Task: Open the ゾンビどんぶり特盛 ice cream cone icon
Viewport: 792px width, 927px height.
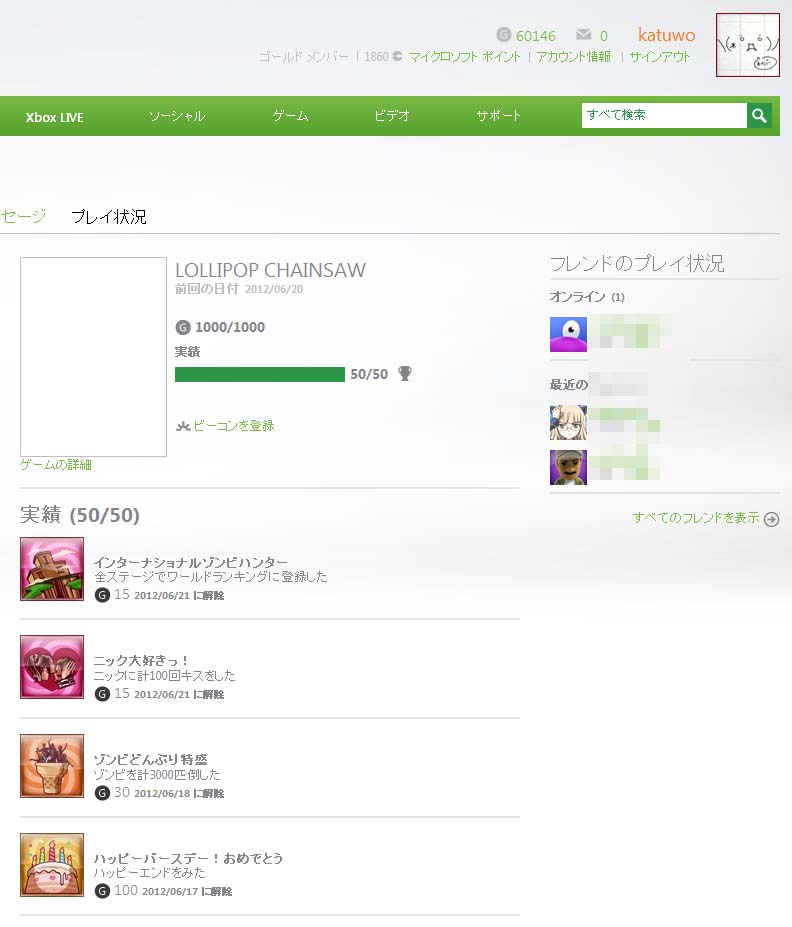Action: [52, 766]
